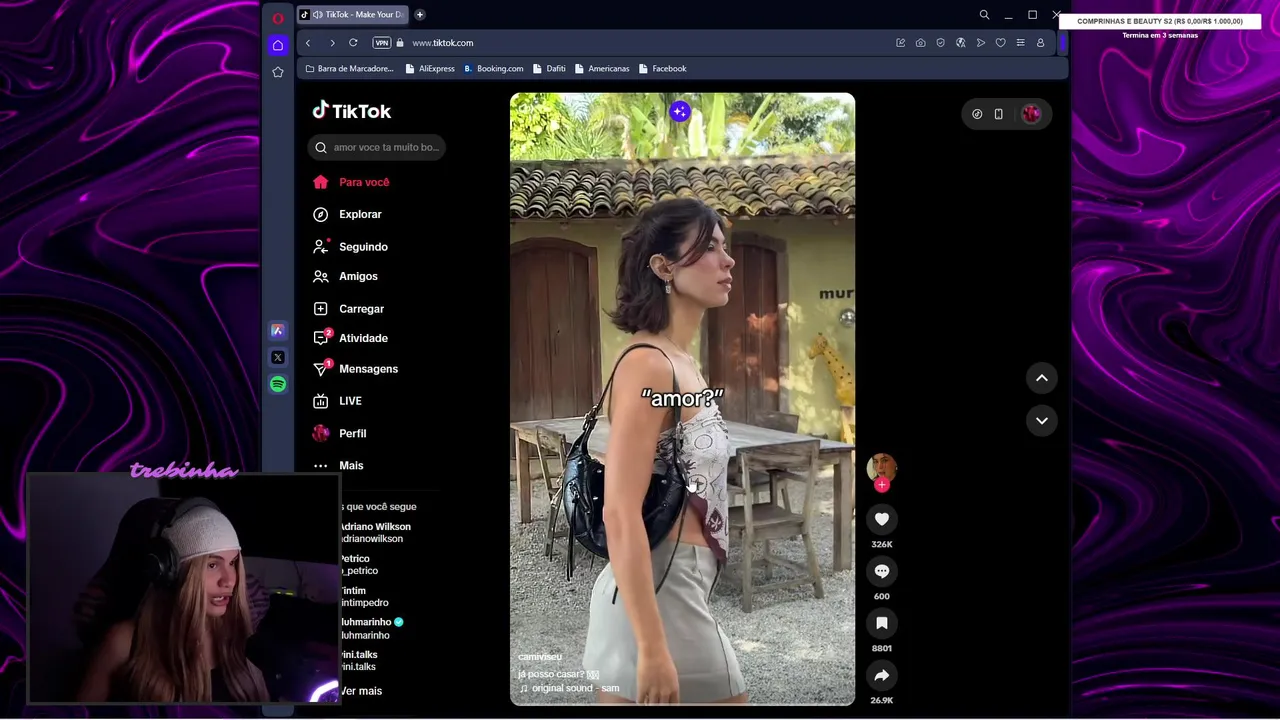Open Mensagens inbox icon

320,369
